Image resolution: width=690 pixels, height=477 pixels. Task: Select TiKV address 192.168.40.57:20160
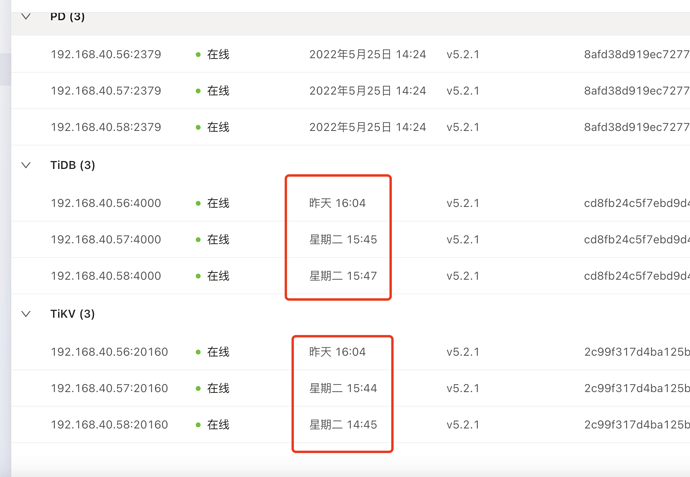point(109,388)
